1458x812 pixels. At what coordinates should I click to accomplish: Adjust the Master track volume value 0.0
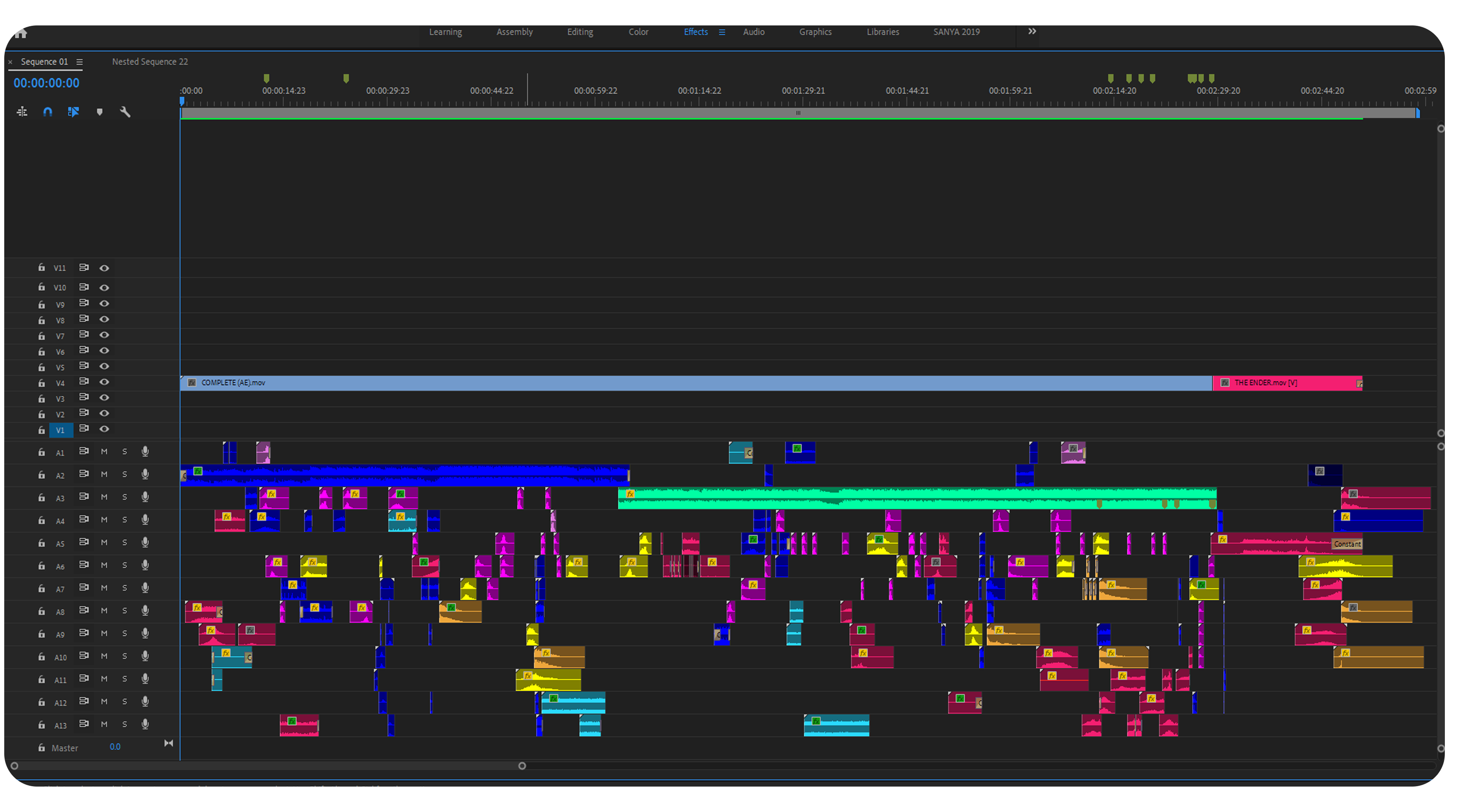tap(114, 747)
